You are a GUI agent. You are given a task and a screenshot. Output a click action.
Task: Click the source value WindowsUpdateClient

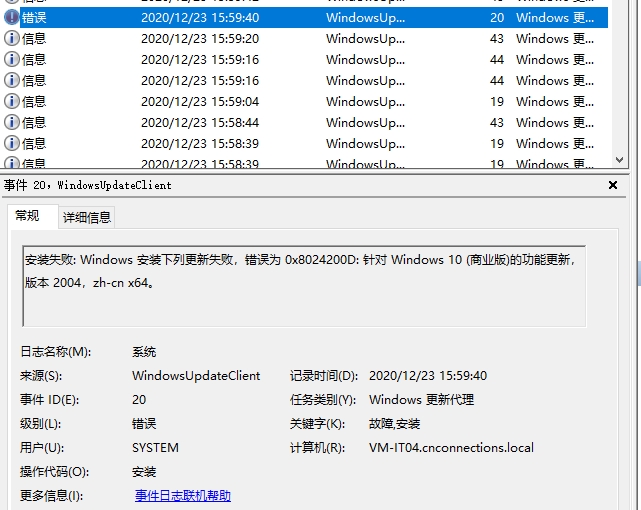coord(196,376)
